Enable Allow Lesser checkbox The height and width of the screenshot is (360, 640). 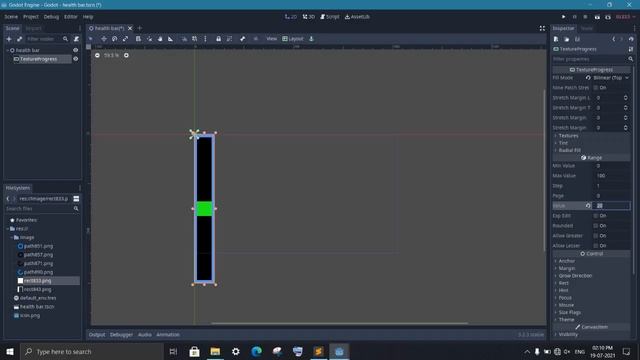point(596,246)
